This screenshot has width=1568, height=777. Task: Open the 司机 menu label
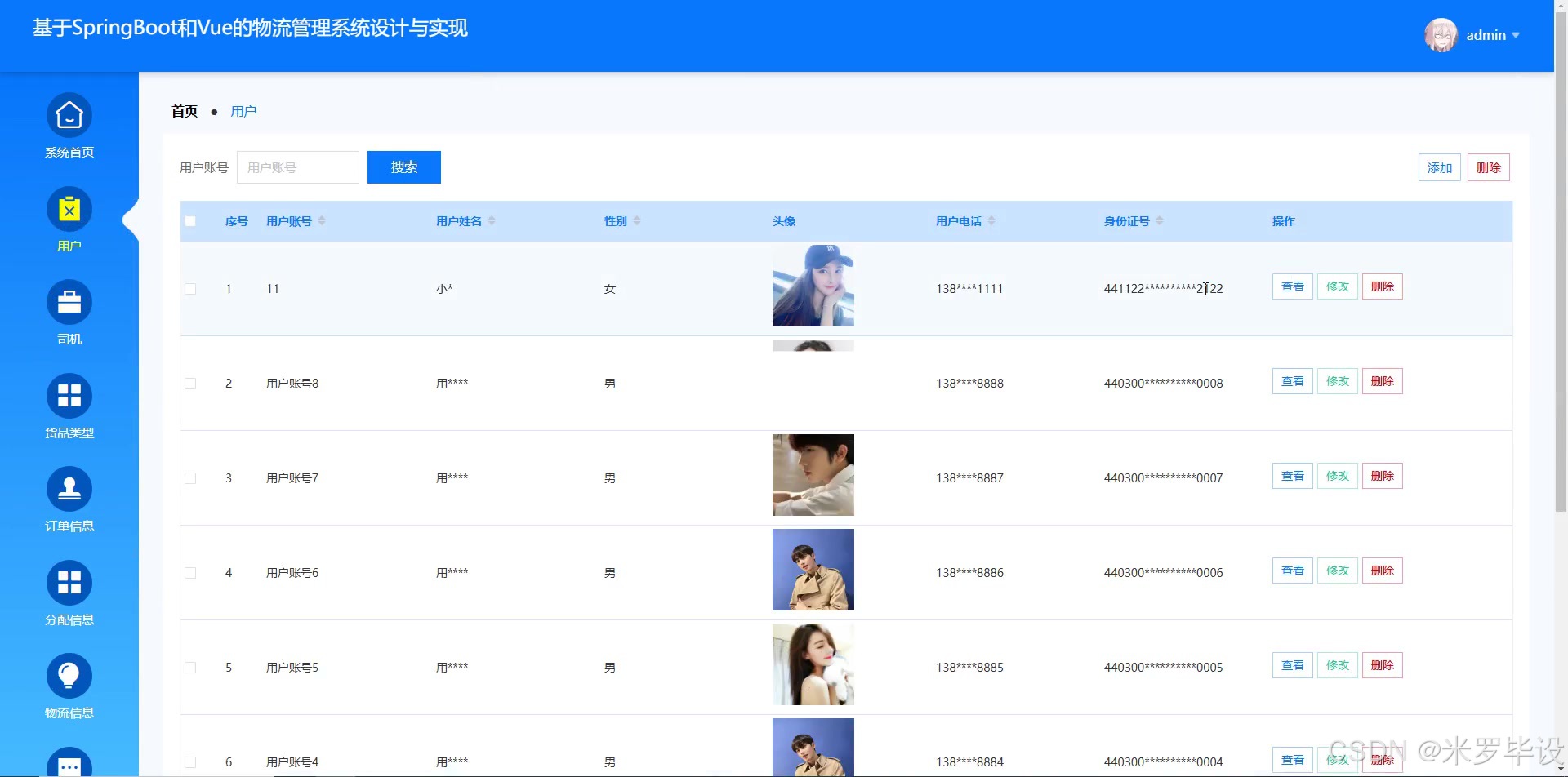69,340
